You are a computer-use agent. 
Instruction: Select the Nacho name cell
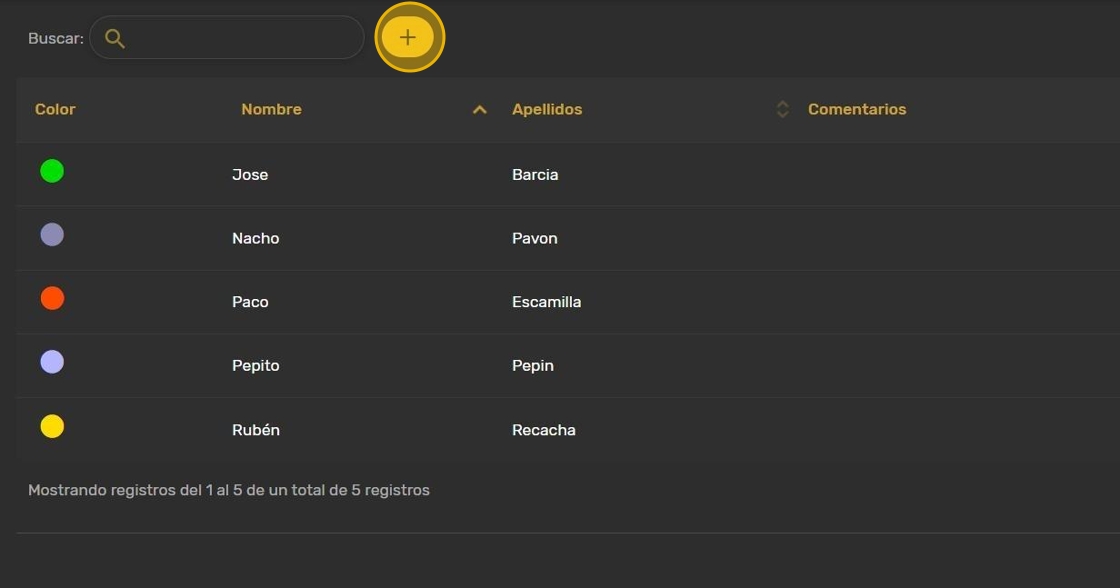(256, 238)
